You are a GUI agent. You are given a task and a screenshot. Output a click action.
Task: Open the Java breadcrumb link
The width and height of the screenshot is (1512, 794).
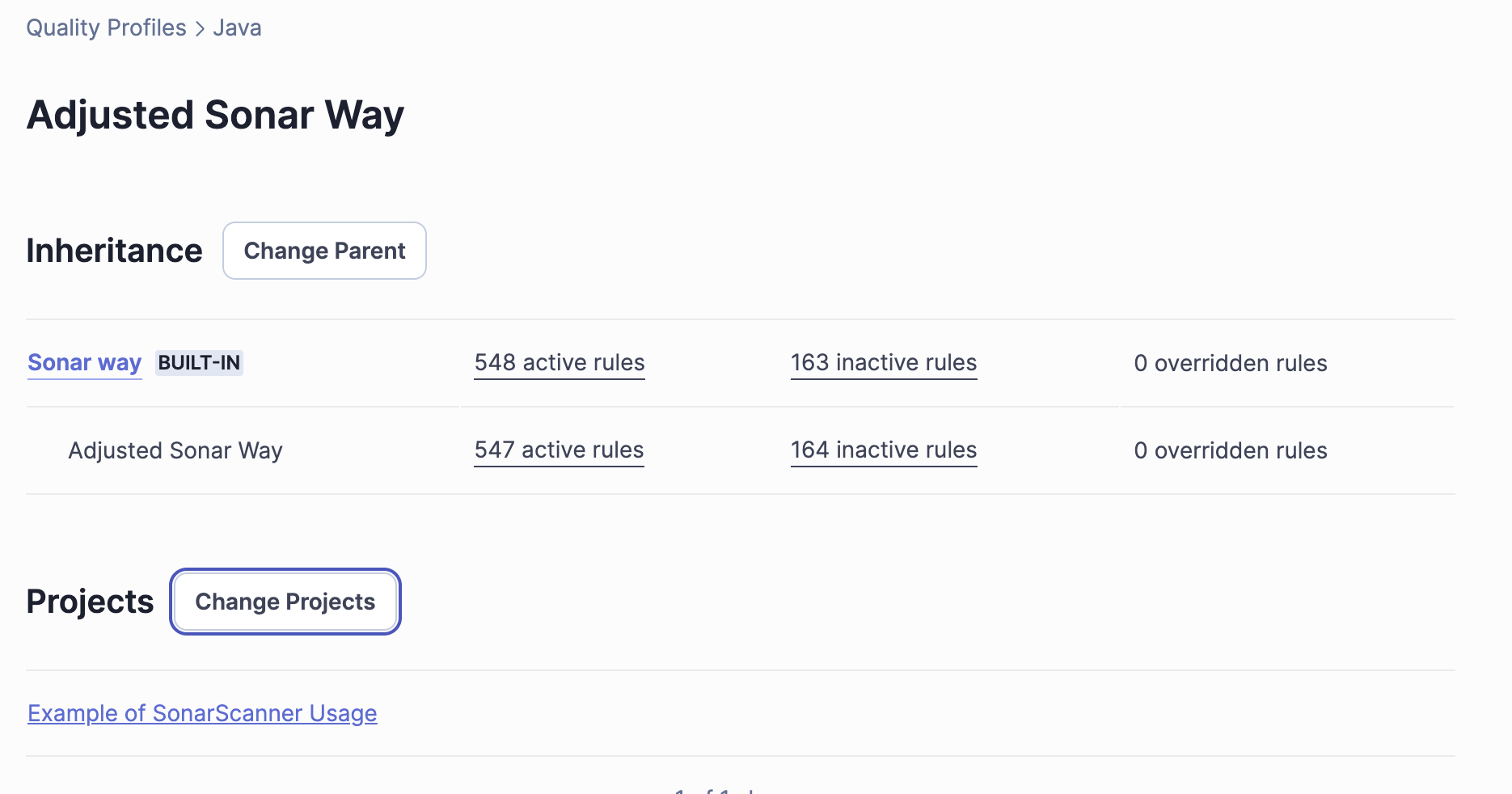pos(237,27)
